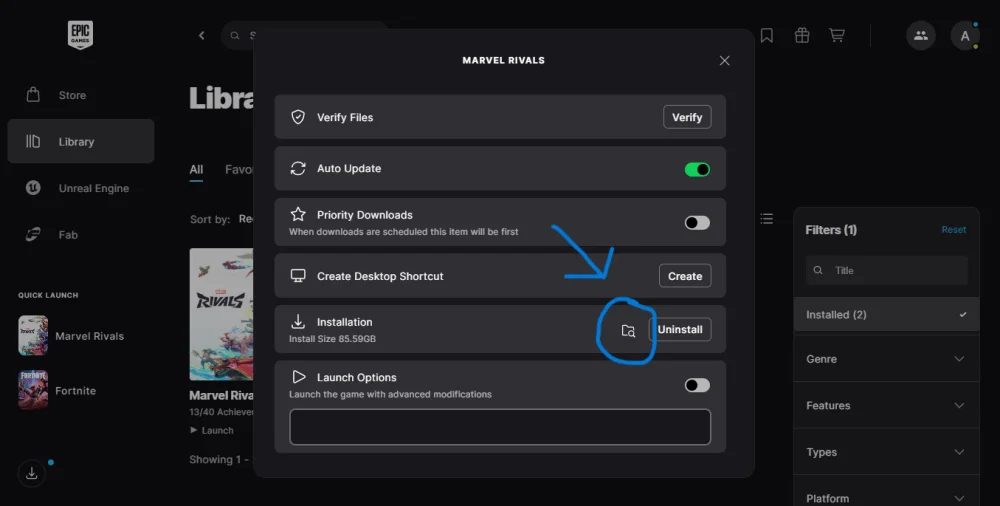This screenshot has width=1000, height=506.
Task: Open the Sort by dropdown
Action: (221, 219)
